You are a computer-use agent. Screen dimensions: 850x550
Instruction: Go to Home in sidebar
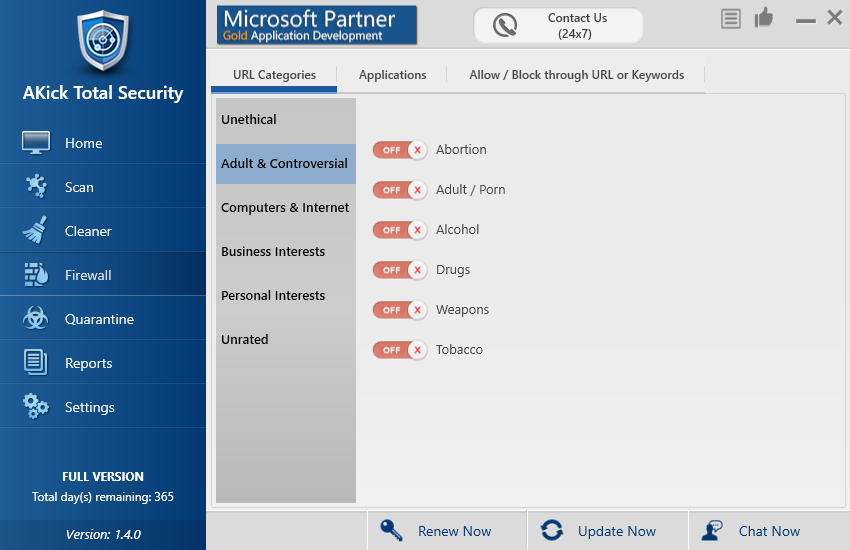pyautogui.click(x=83, y=143)
